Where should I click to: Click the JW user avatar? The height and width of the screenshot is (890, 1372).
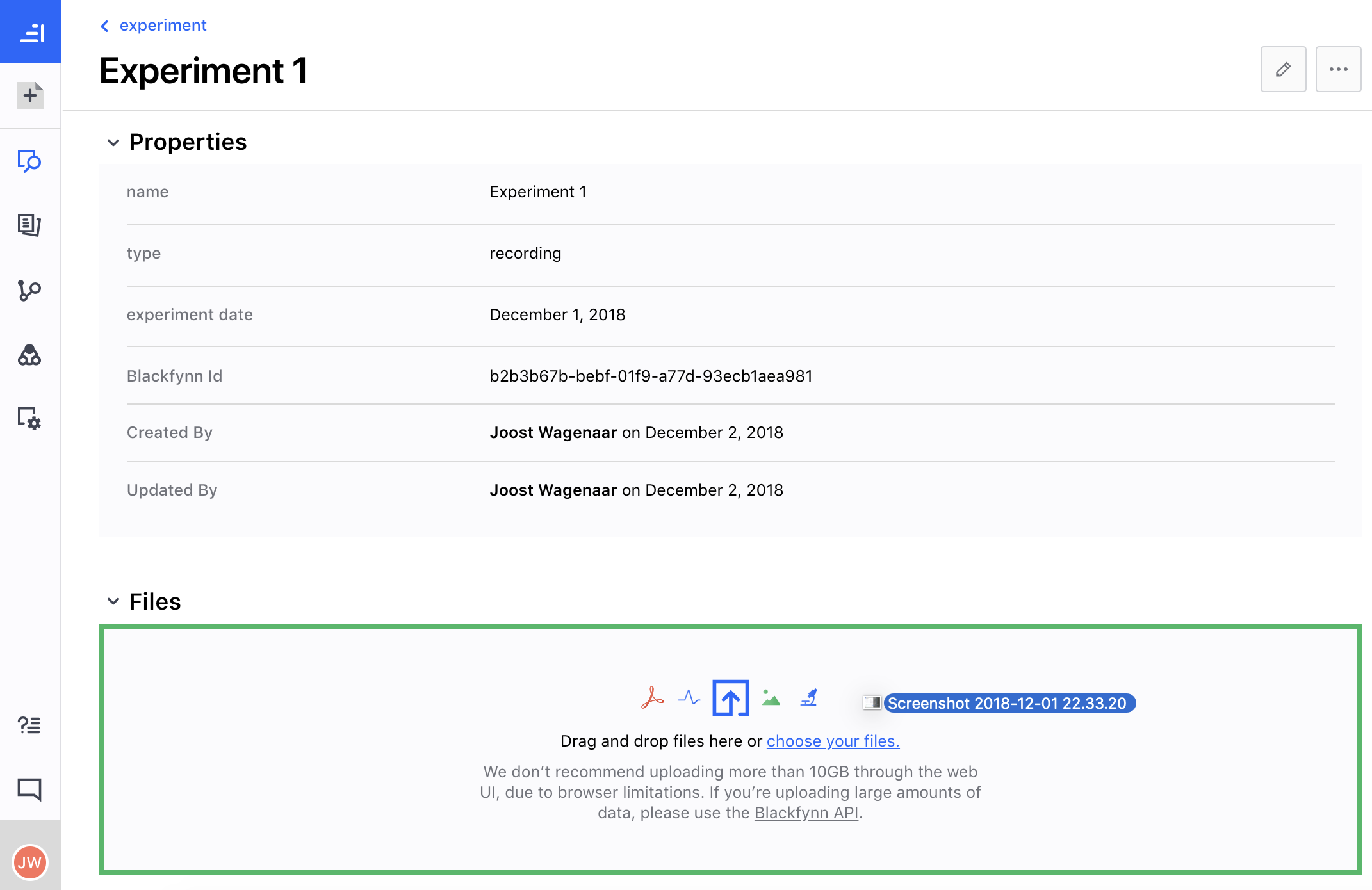(x=29, y=862)
